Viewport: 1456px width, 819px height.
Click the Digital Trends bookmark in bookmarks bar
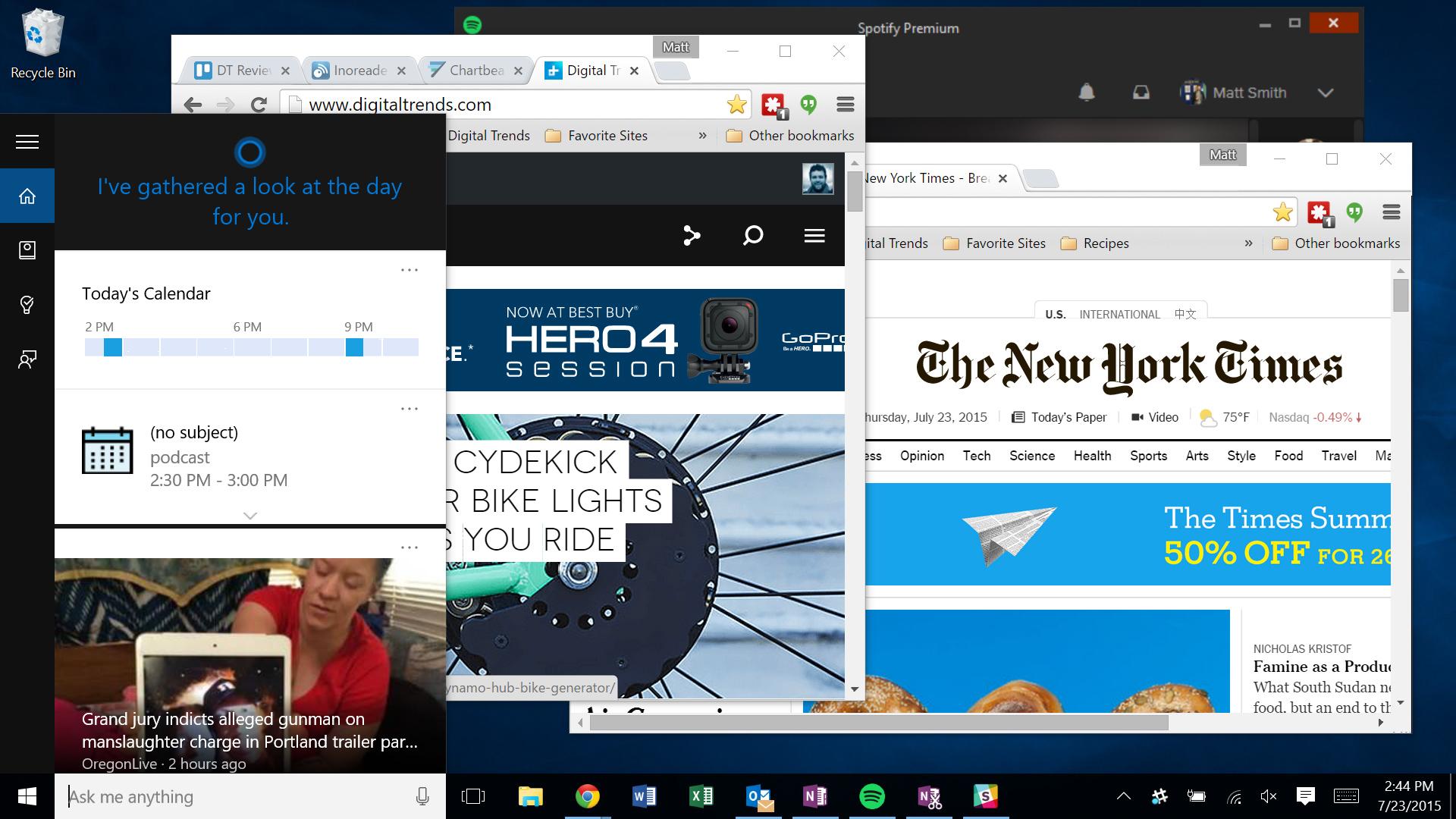tap(485, 135)
